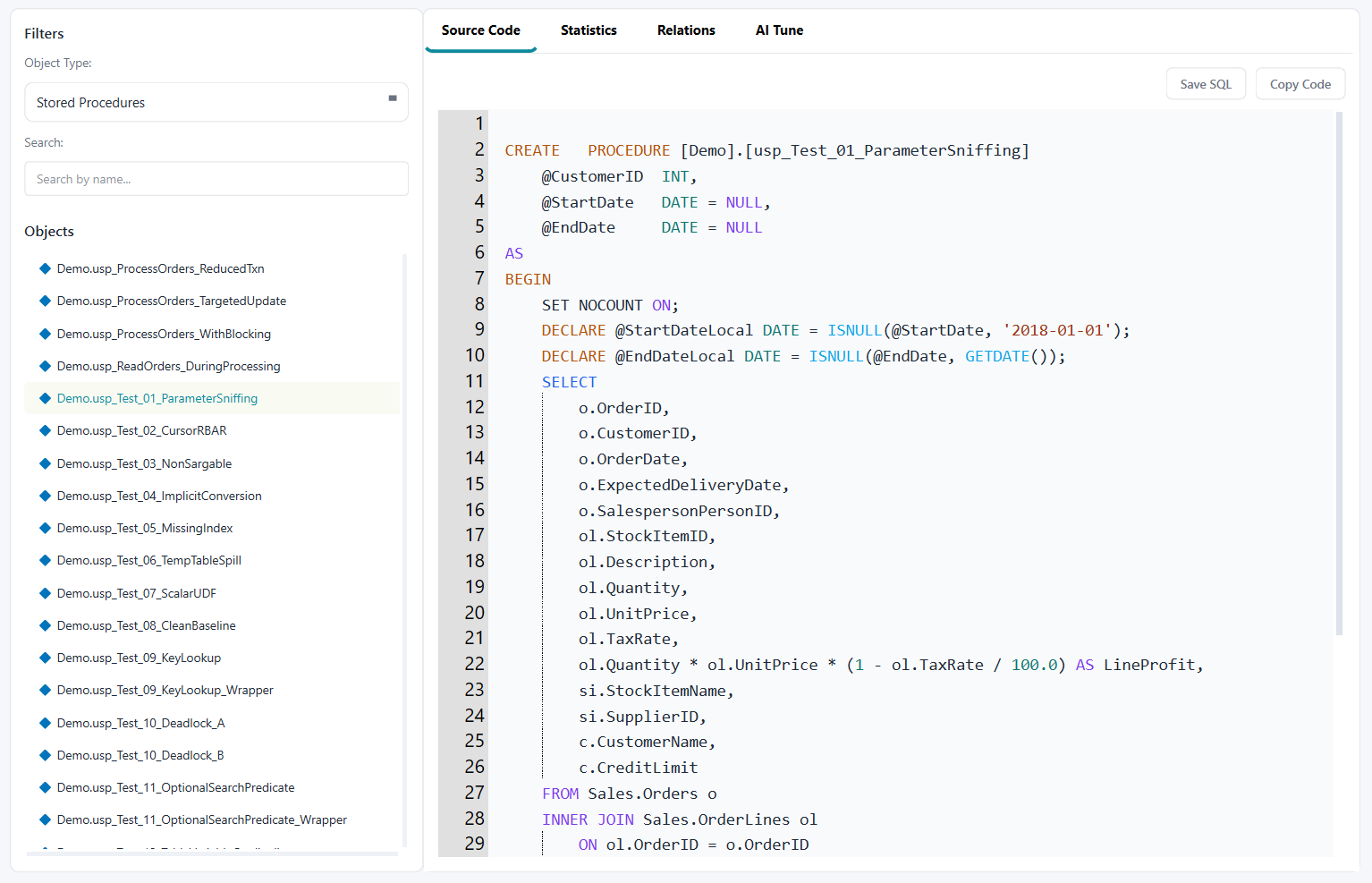
Task: Select Demo.usp_Test_09_KeyLookup_Wrapper procedure
Action: [212, 690]
